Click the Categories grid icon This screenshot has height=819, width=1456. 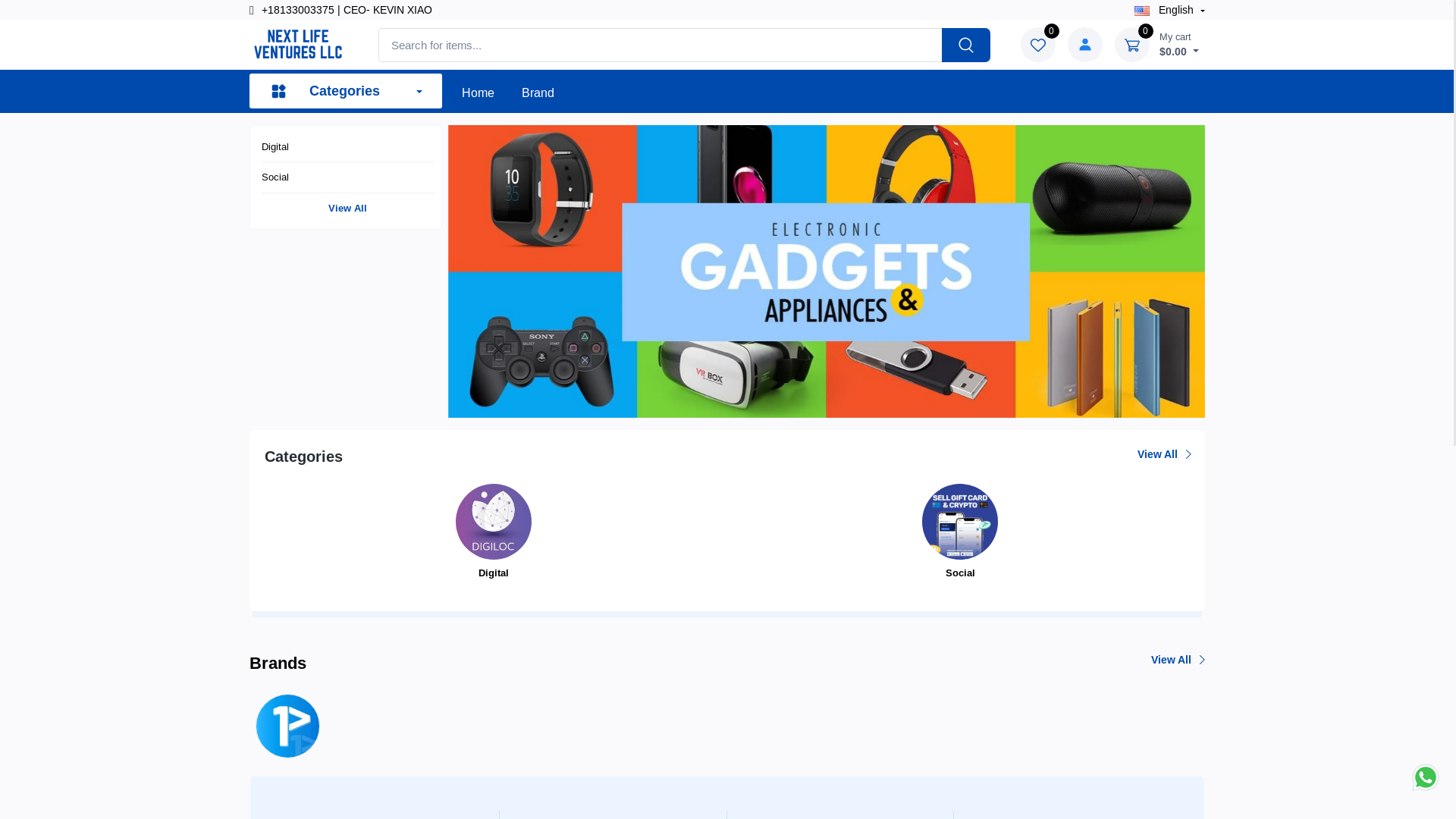pos(278,91)
